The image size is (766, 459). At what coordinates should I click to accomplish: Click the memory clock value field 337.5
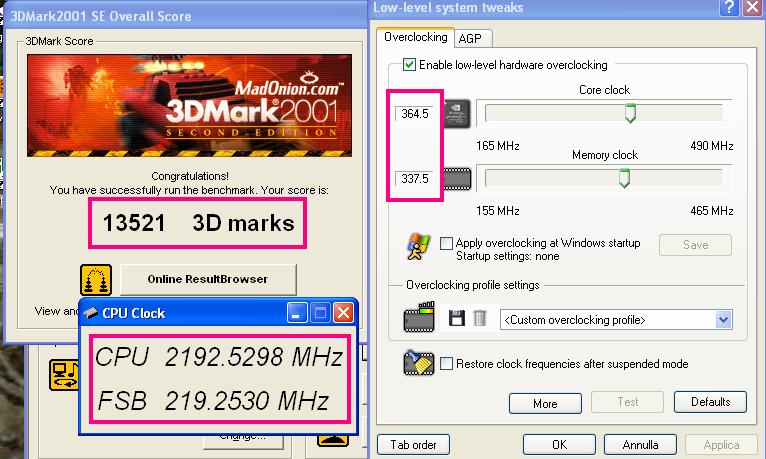tap(414, 179)
